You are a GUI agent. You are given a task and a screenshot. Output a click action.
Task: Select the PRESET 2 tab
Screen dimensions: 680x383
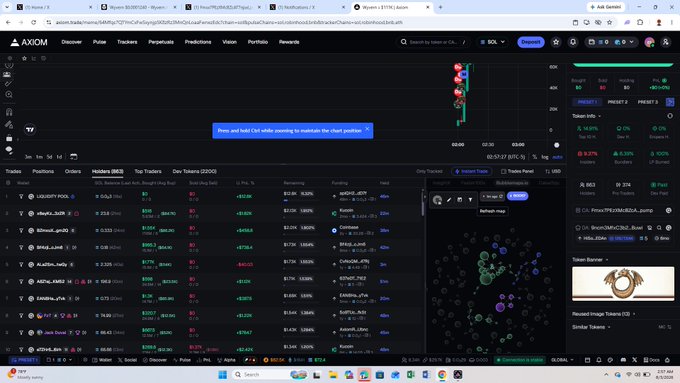tap(617, 102)
